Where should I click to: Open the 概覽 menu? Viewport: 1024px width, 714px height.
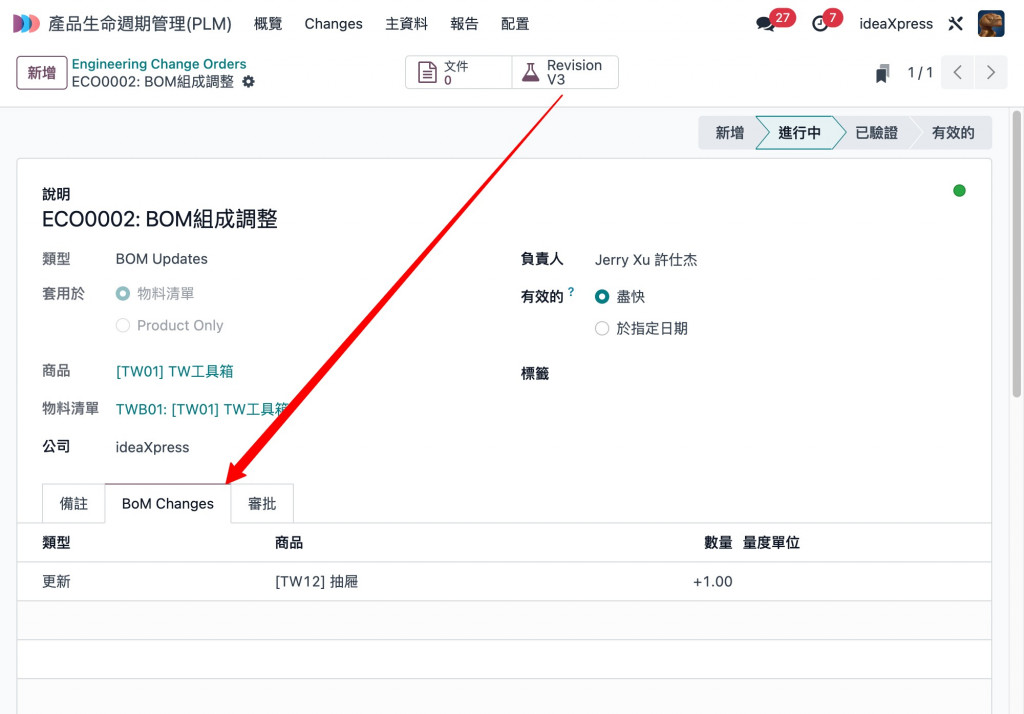[x=268, y=24]
